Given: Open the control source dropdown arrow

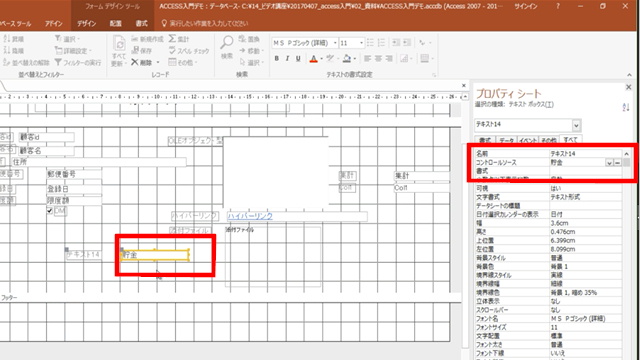Looking at the screenshot, I should point(609,162).
